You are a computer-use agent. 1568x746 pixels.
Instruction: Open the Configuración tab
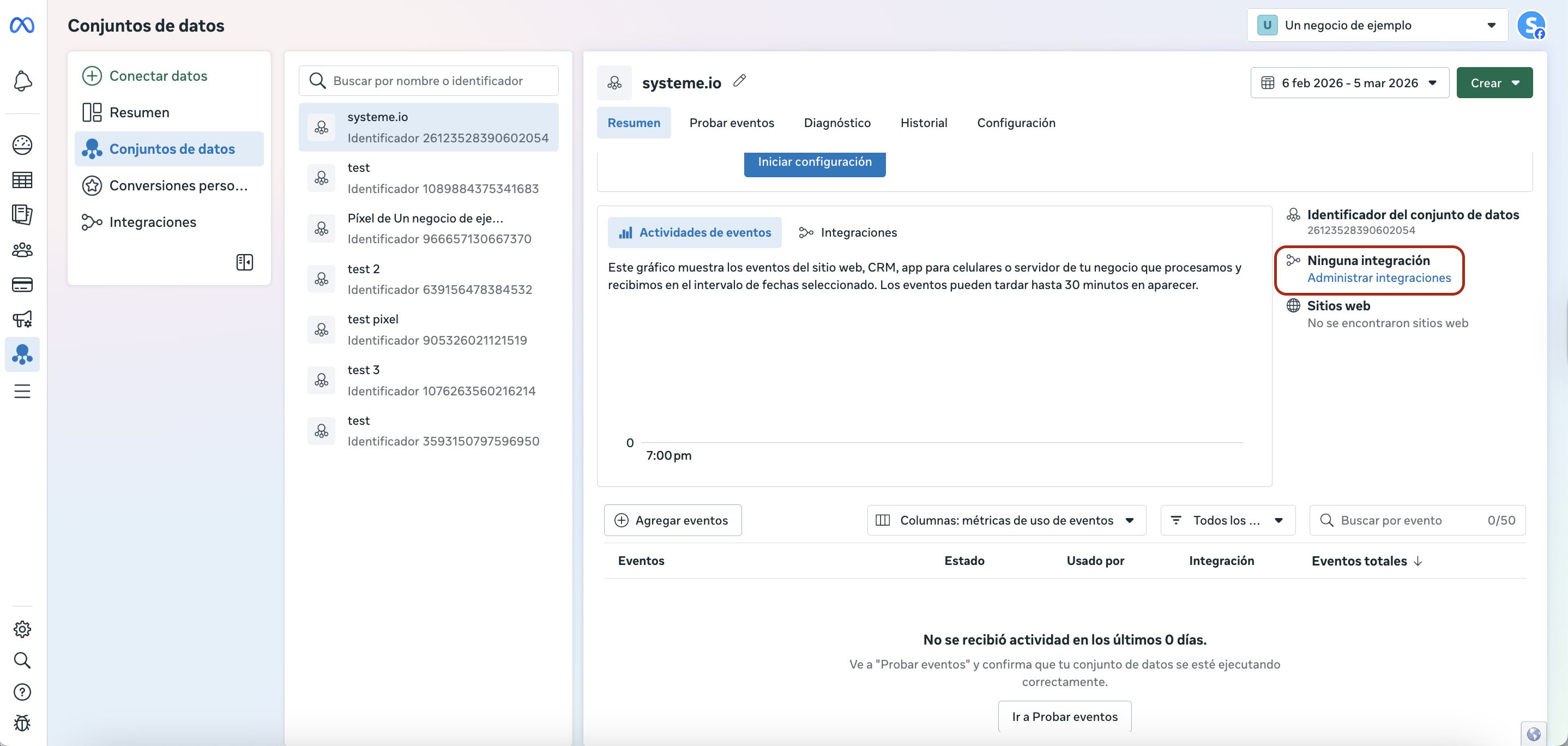pyautogui.click(x=1016, y=123)
